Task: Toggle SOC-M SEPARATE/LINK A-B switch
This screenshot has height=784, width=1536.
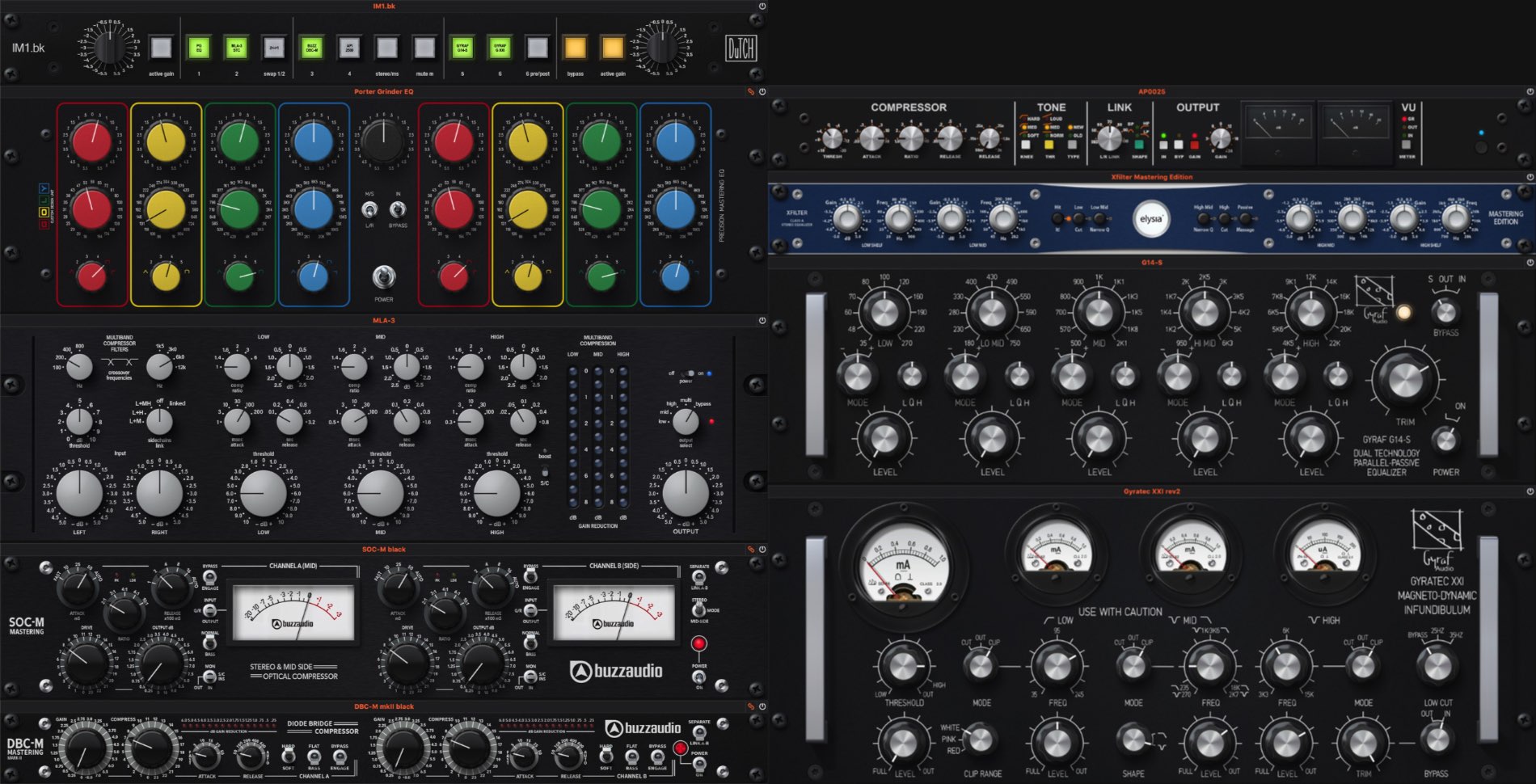Action: tap(699, 577)
